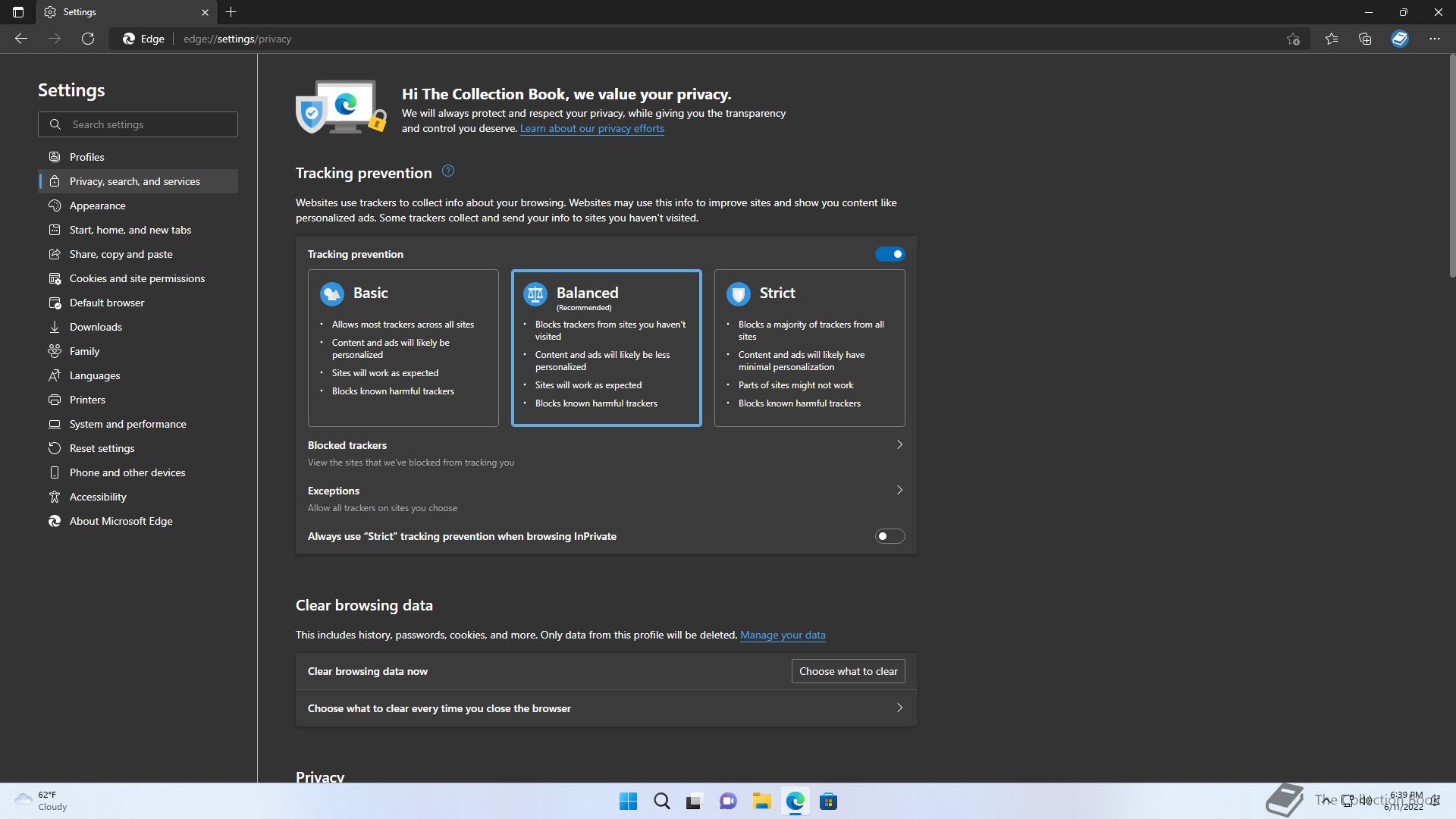Viewport: 1456px width, 819px height.
Task: Expand the Blocked trackers row
Action: pos(899,445)
